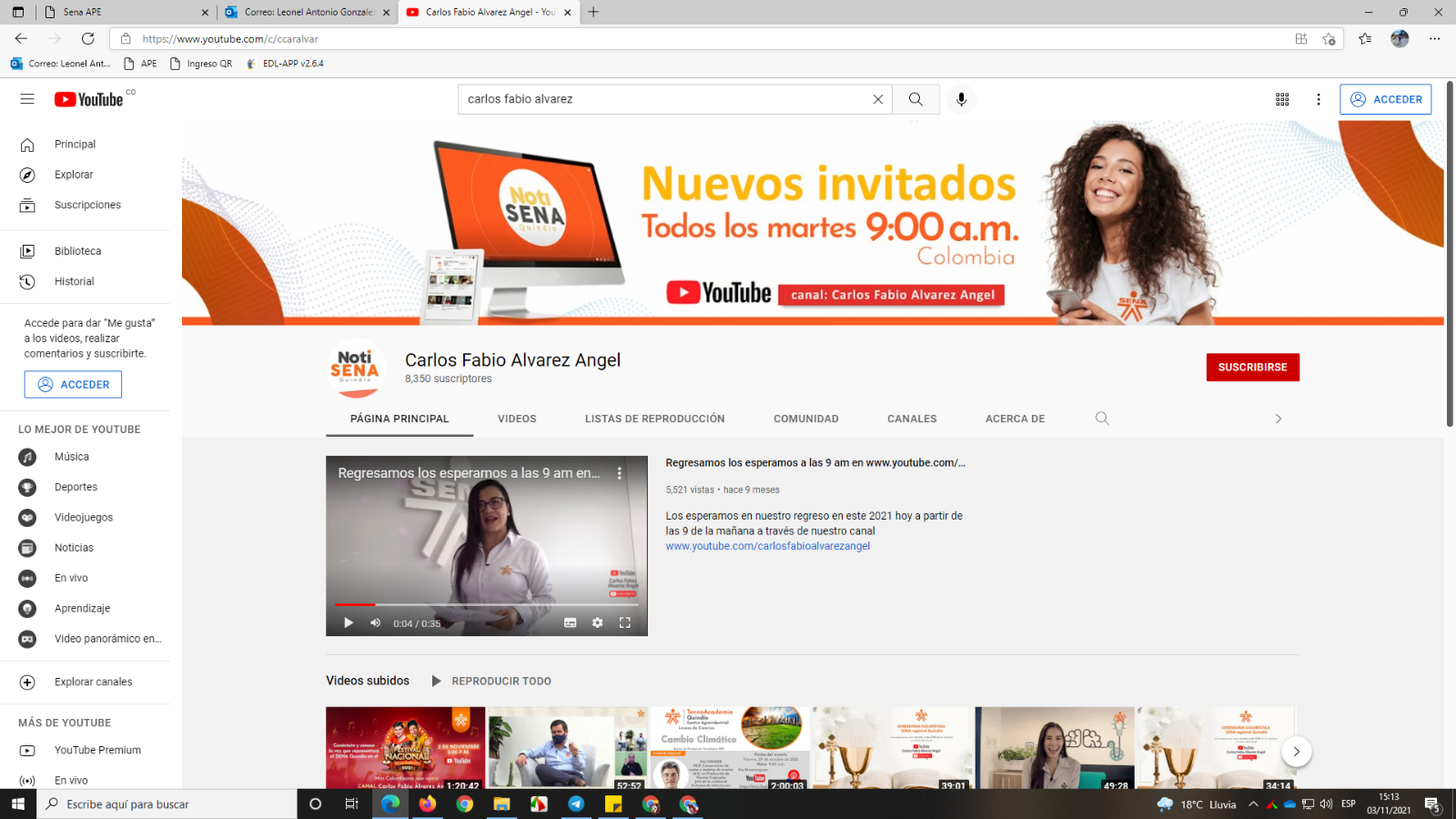The height and width of the screenshot is (819, 1456).
Task: Open the 2:00:03 Cambio Climático video thumbnail
Action: pos(730,748)
